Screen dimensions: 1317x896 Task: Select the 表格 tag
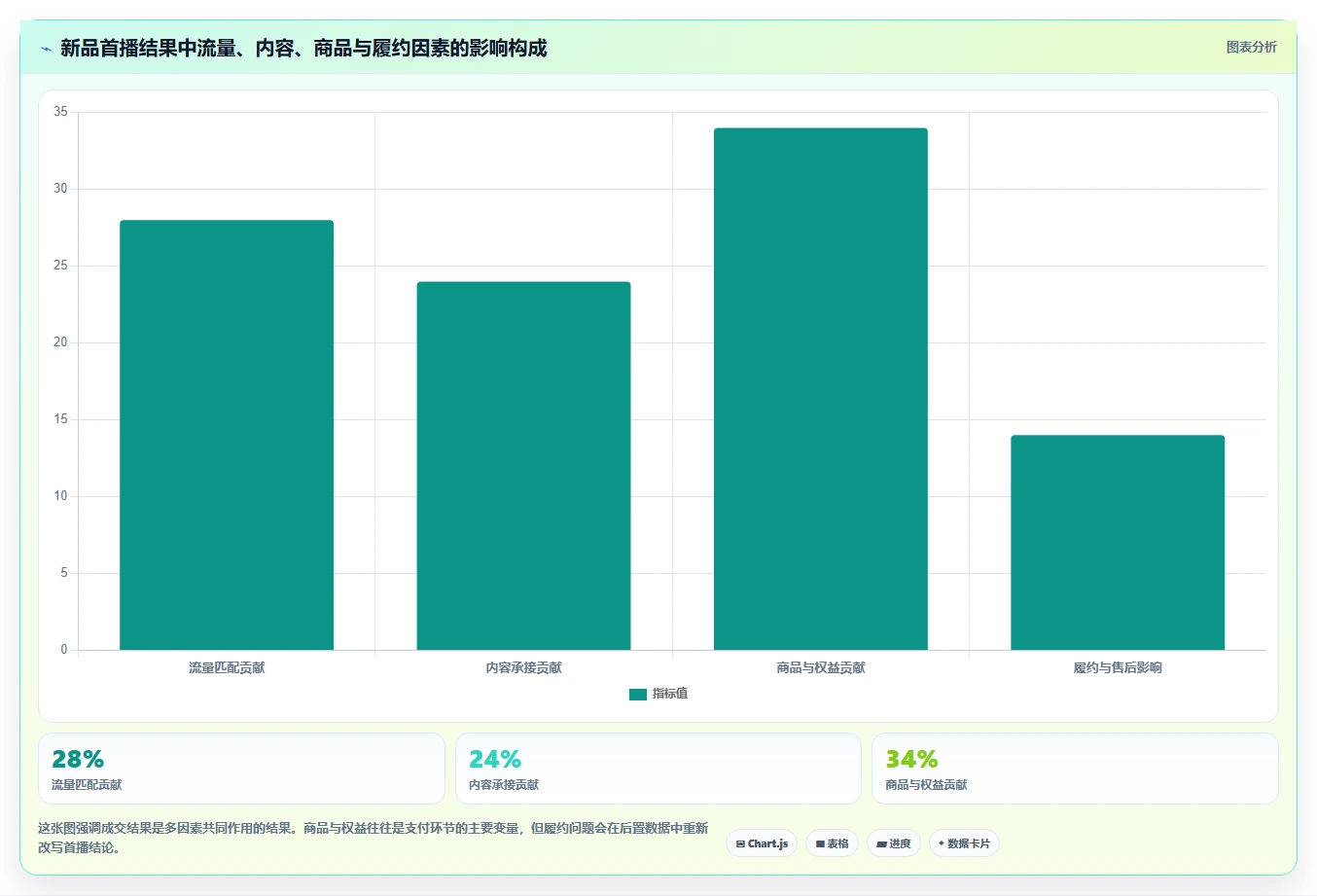click(x=832, y=843)
